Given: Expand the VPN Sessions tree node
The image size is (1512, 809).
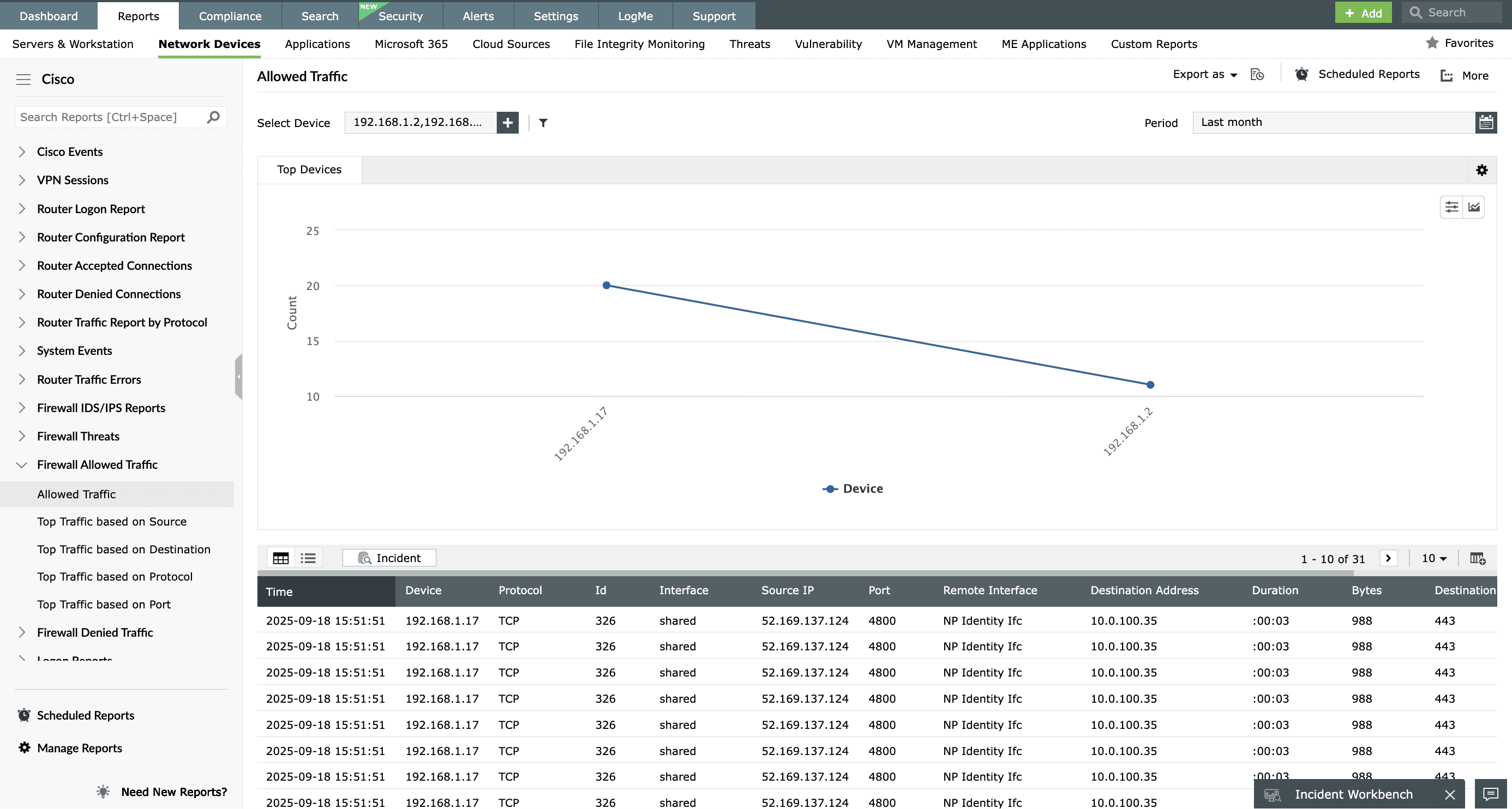Looking at the screenshot, I should [x=22, y=180].
